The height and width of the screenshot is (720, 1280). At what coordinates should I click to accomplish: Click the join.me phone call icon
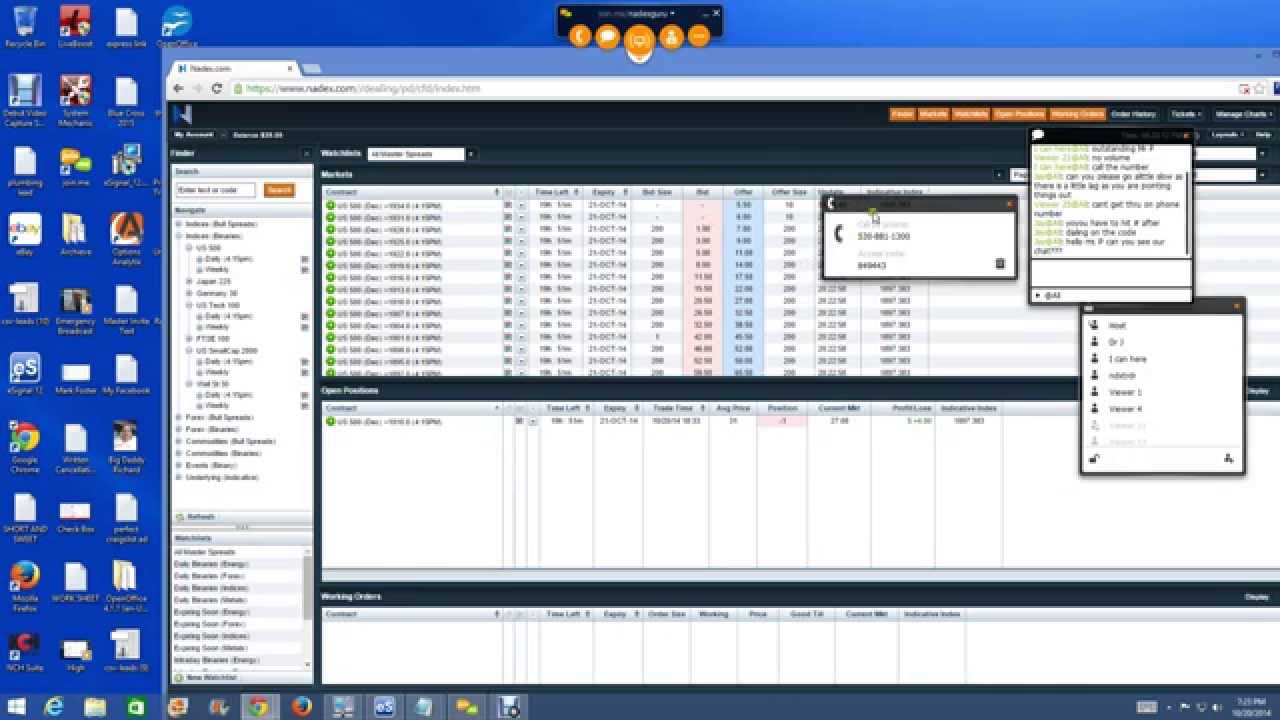point(580,37)
